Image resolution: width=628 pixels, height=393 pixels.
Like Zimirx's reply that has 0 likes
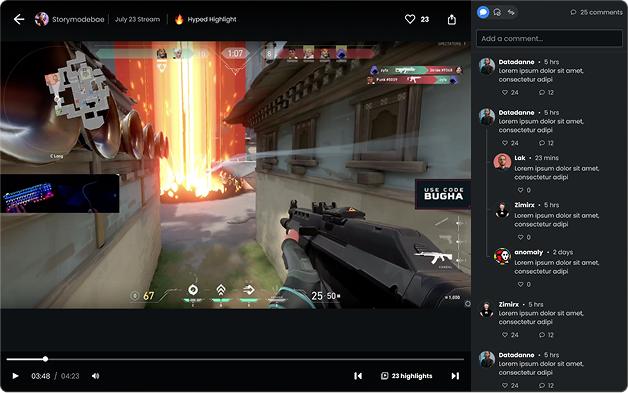pos(520,237)
